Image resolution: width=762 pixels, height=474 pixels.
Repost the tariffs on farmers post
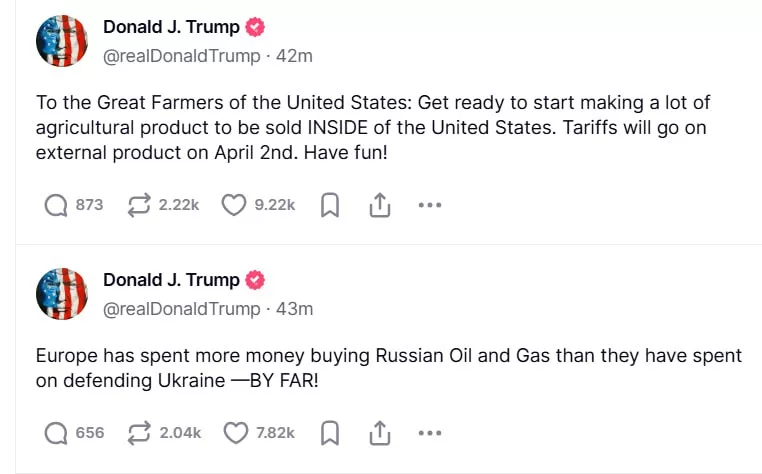[x=139, y=205]
